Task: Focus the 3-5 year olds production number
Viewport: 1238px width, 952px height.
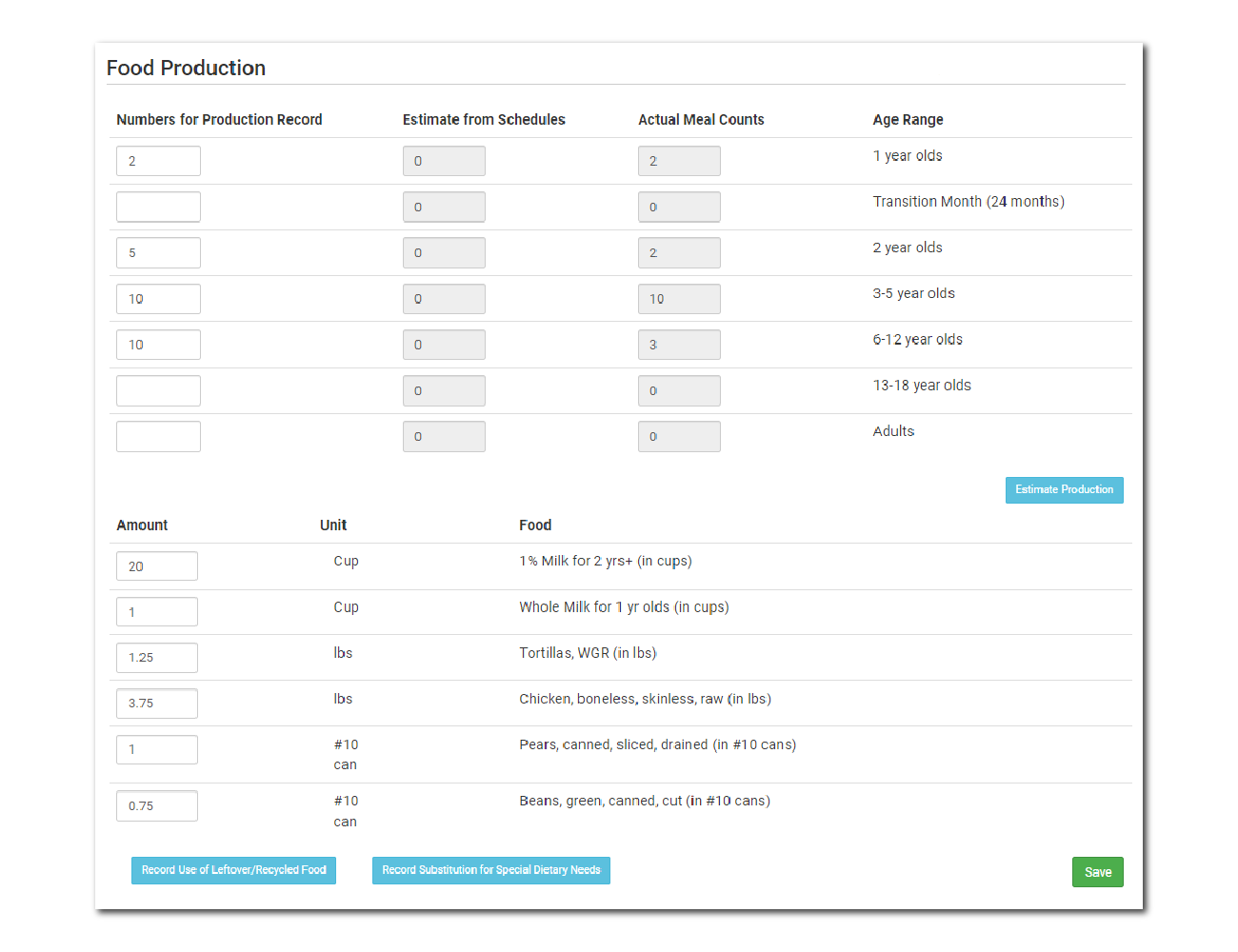Action: click(158, 299)
